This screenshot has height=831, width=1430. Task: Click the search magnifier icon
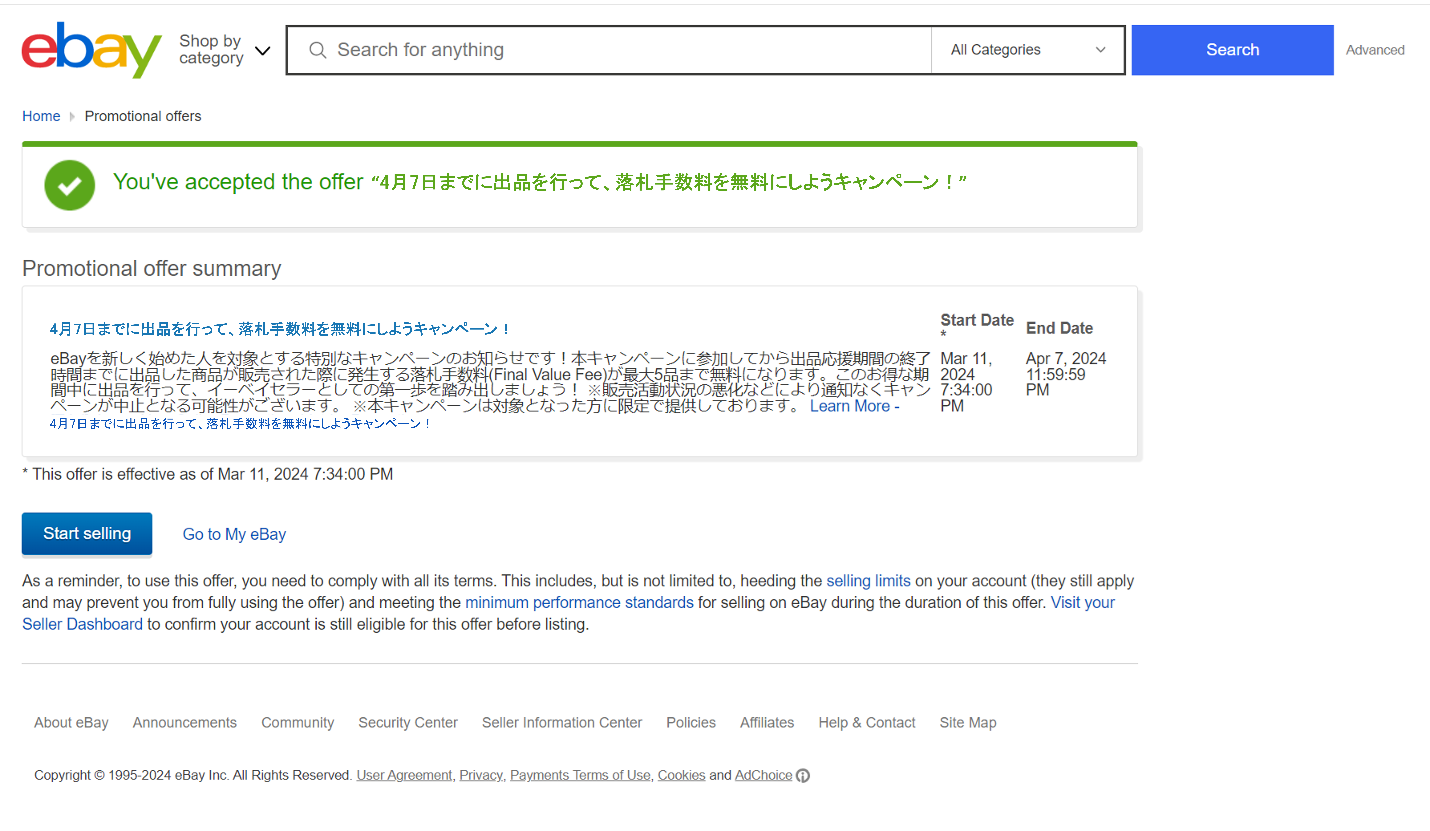(x=318, y=50)
